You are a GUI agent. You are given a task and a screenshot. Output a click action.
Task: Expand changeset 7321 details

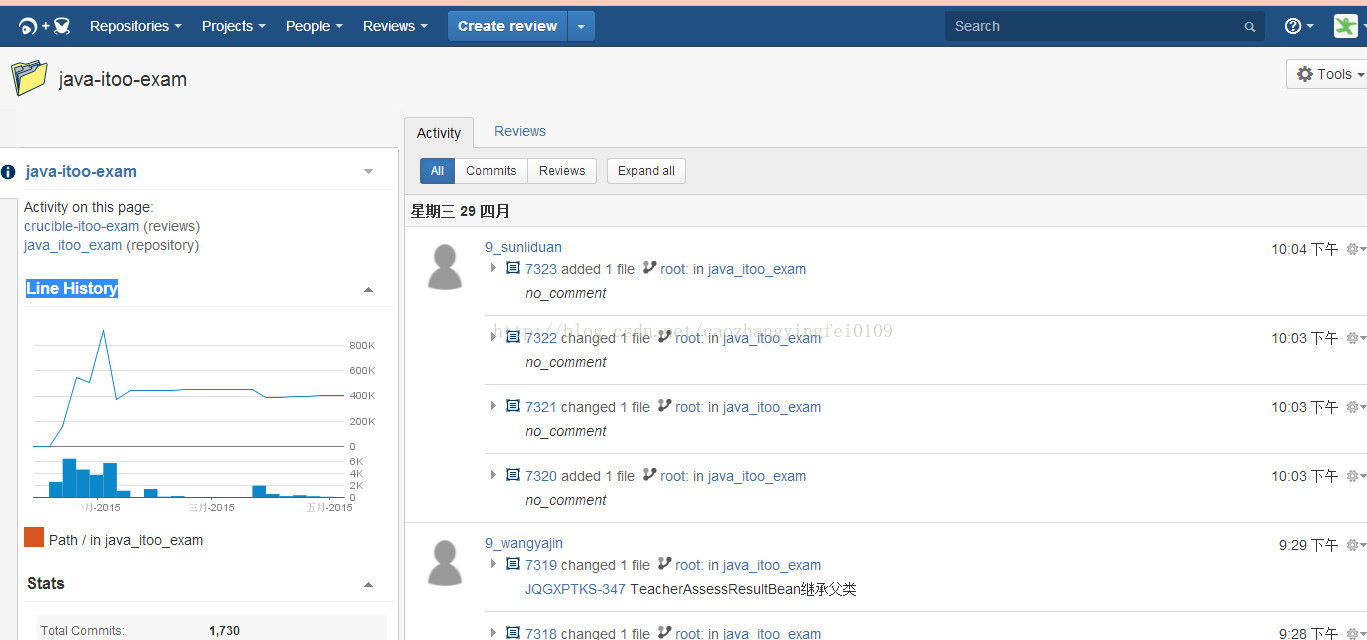coord(493,406)
